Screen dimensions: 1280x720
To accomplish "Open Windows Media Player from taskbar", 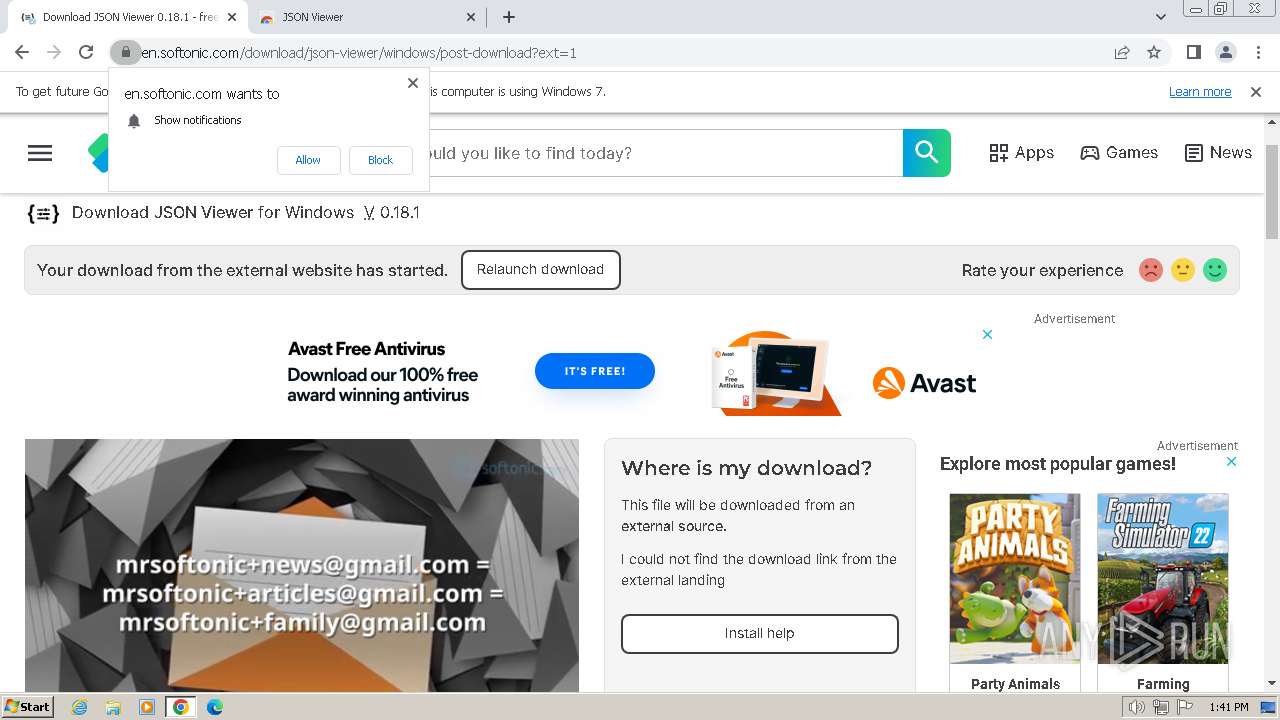I will click(x=147, y=707).
